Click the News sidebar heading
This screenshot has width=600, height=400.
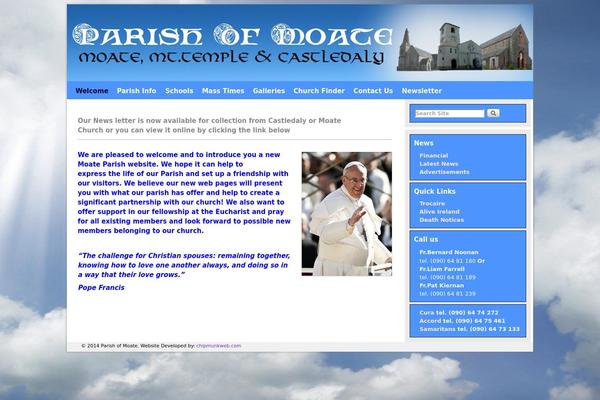click(423, 143)
